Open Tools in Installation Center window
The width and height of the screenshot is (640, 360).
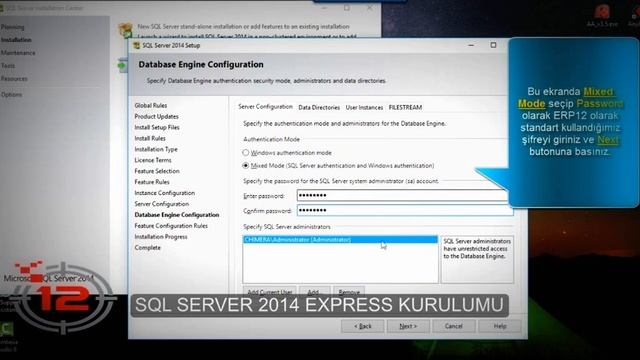8,65
